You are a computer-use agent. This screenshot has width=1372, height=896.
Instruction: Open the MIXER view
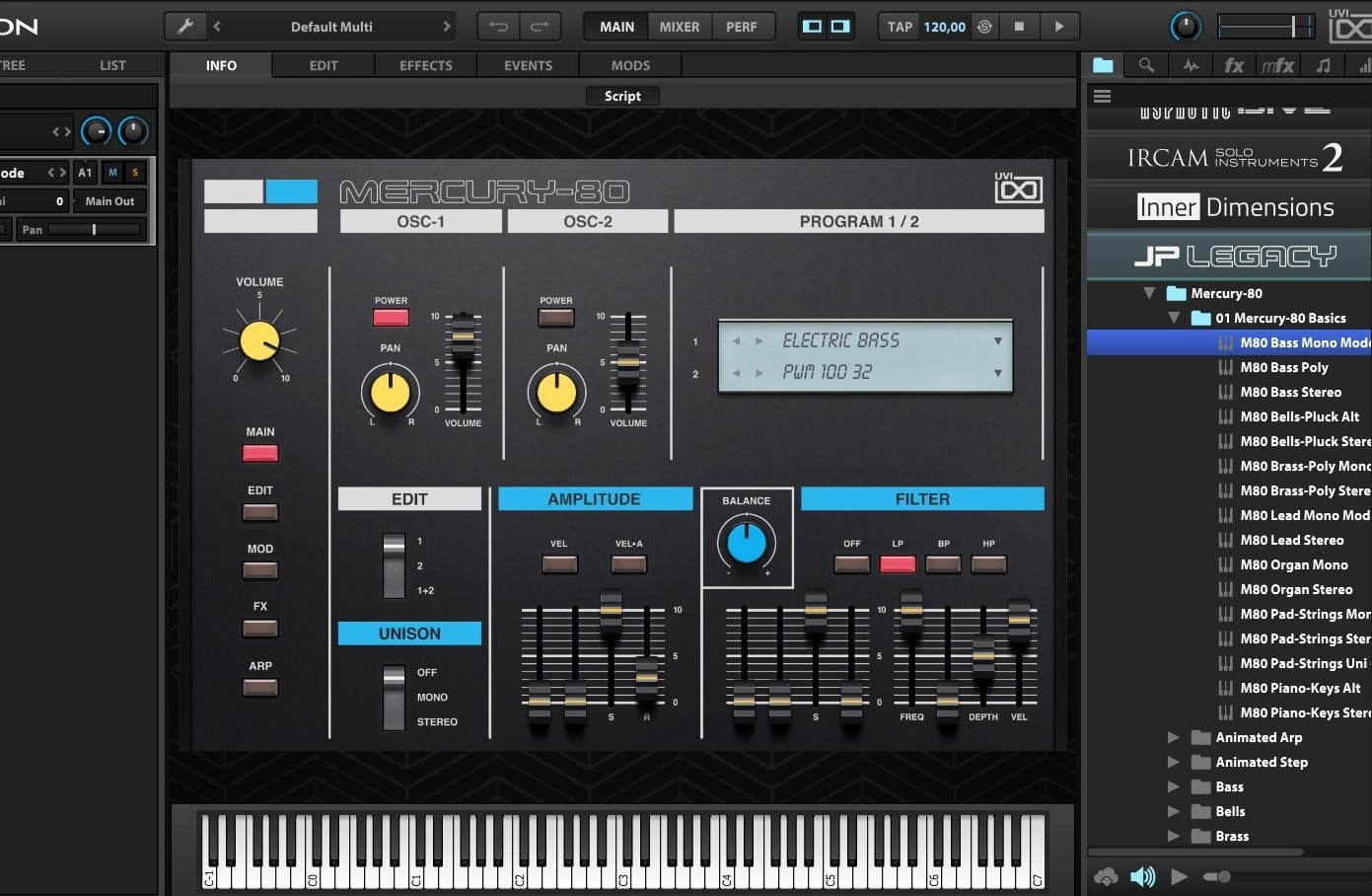(x=679, y=27)
